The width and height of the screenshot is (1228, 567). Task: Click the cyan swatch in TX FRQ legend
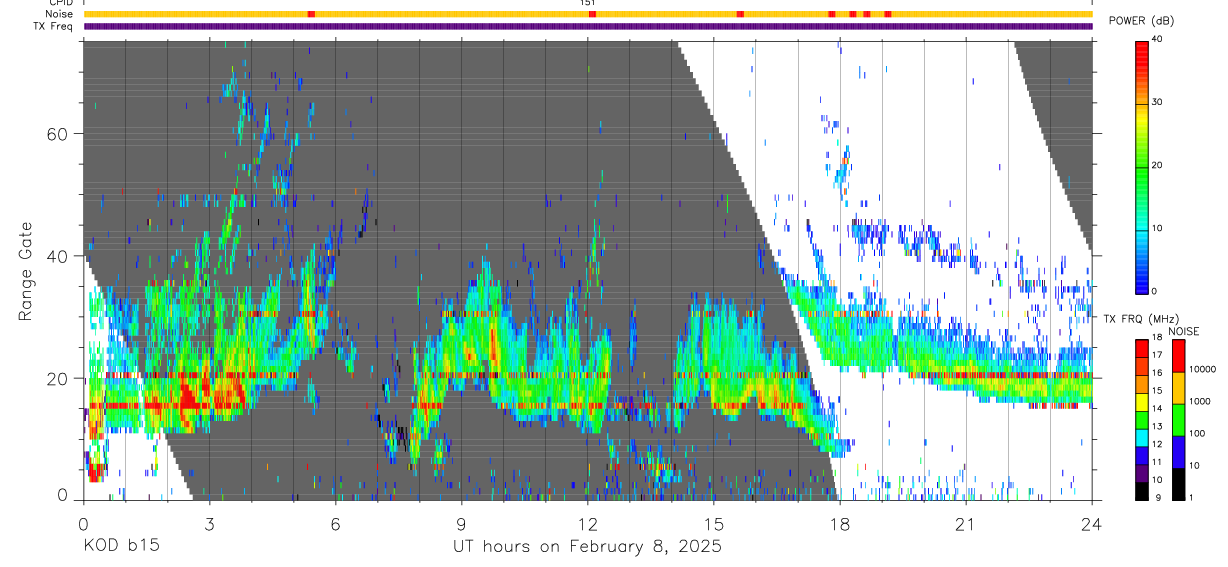1142,436
